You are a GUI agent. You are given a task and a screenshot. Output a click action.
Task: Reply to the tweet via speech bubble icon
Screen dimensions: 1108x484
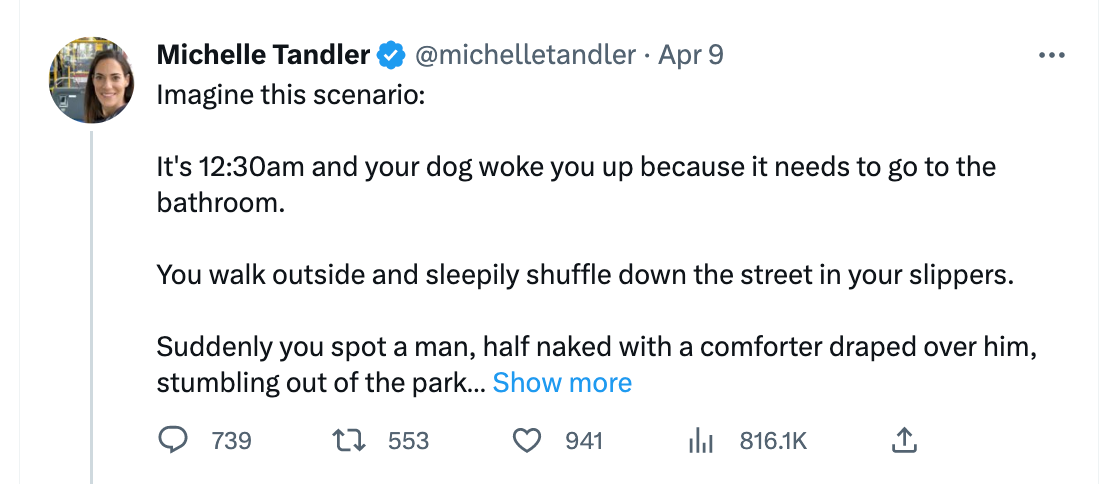coord(174,440)
